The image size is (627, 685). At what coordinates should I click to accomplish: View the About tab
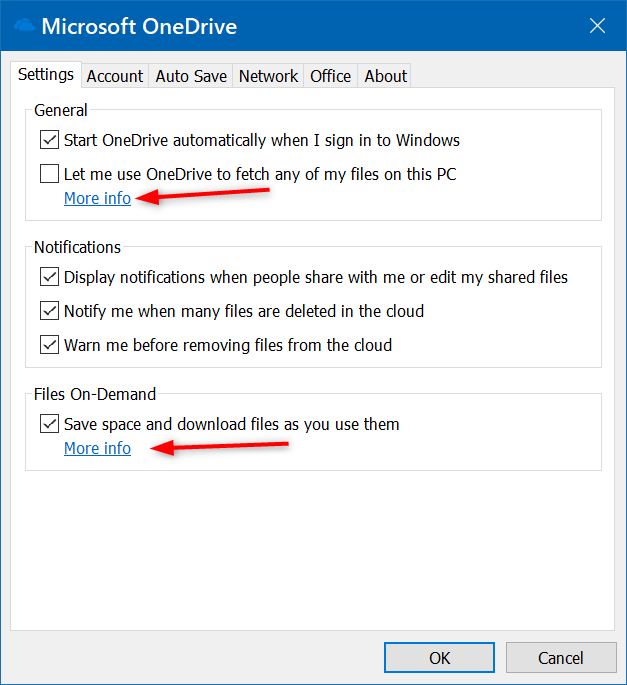[385, 76]
